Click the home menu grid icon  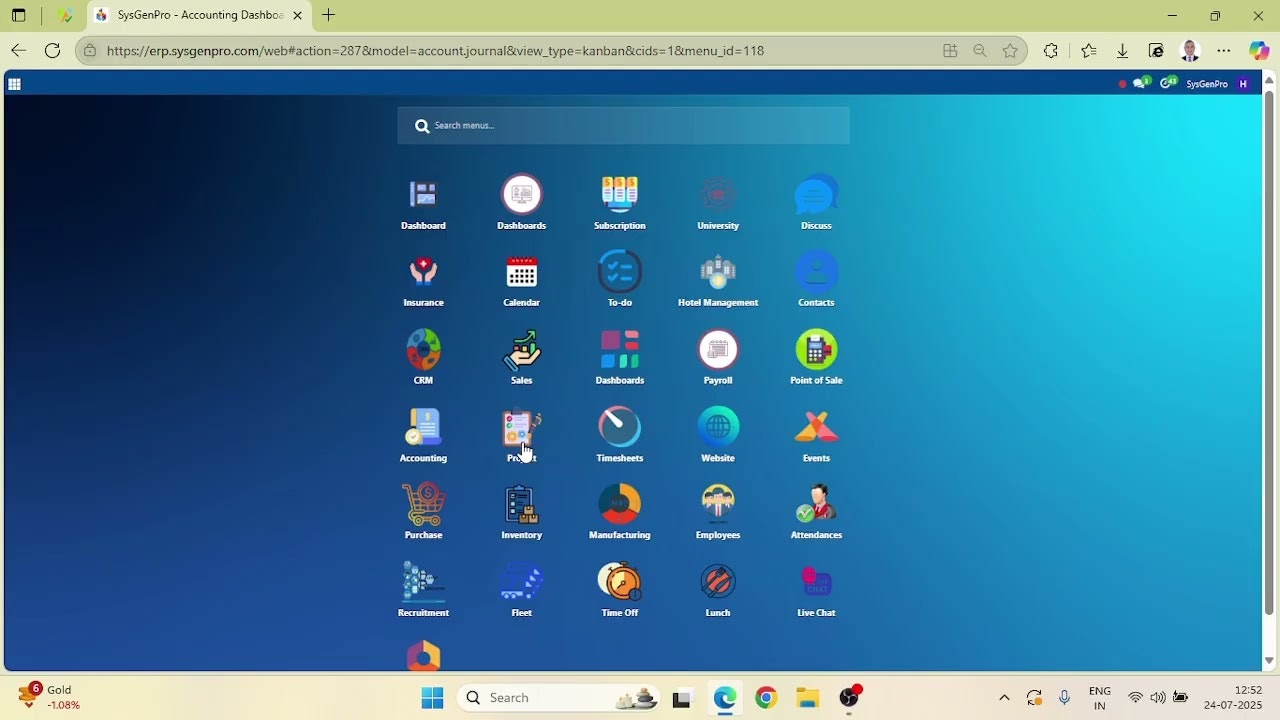tap(14, 84)
